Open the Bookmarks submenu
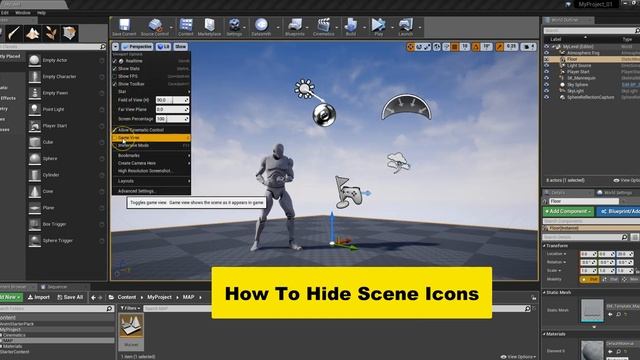The width and height of the screenshot is (640, 360). click(151, 156)
